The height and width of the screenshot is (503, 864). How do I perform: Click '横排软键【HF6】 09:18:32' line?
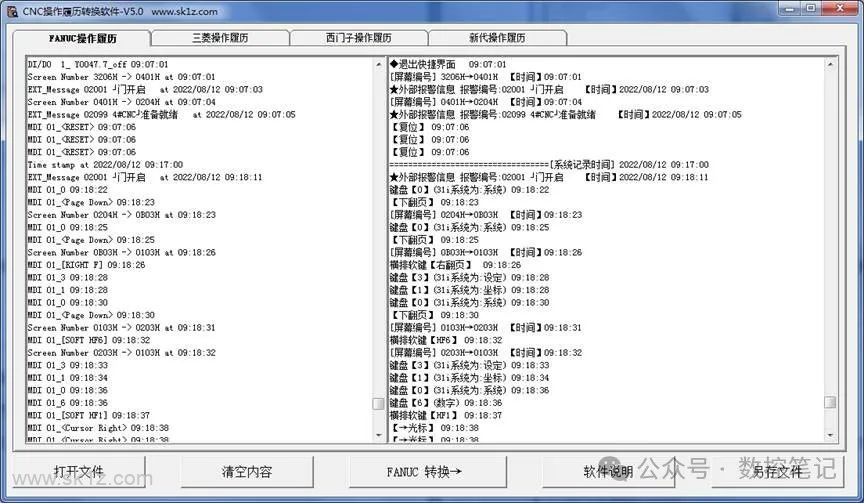446,340
